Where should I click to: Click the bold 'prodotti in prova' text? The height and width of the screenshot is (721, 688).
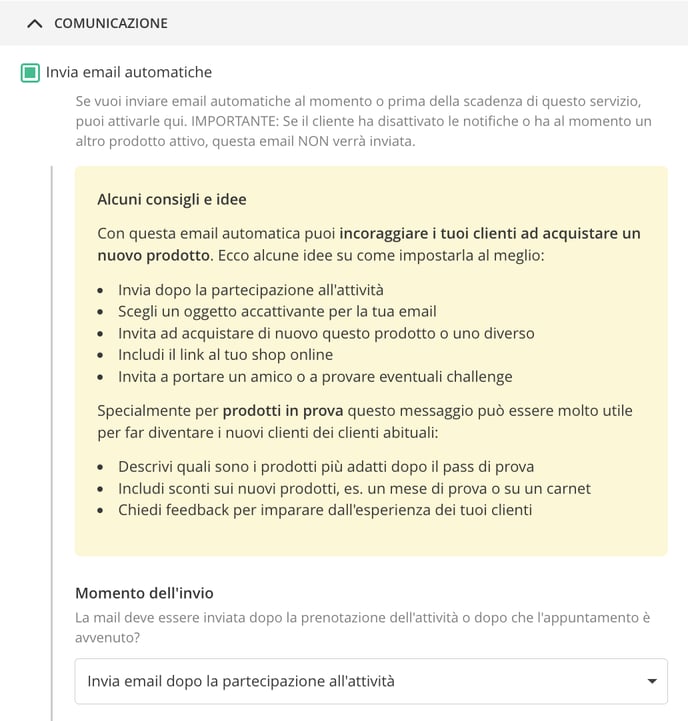coord(283,411)
